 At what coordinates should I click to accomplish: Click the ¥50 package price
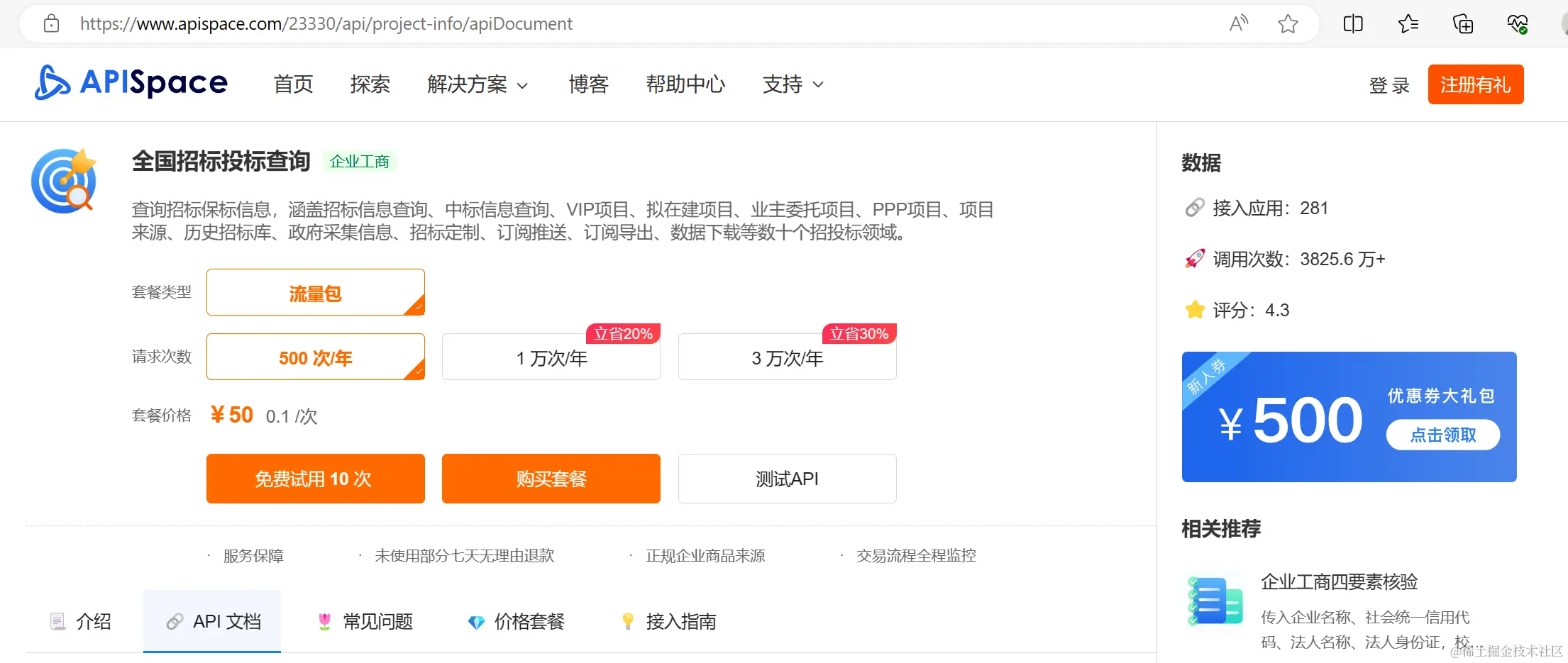pyautogui.click(x=232, y=415)
